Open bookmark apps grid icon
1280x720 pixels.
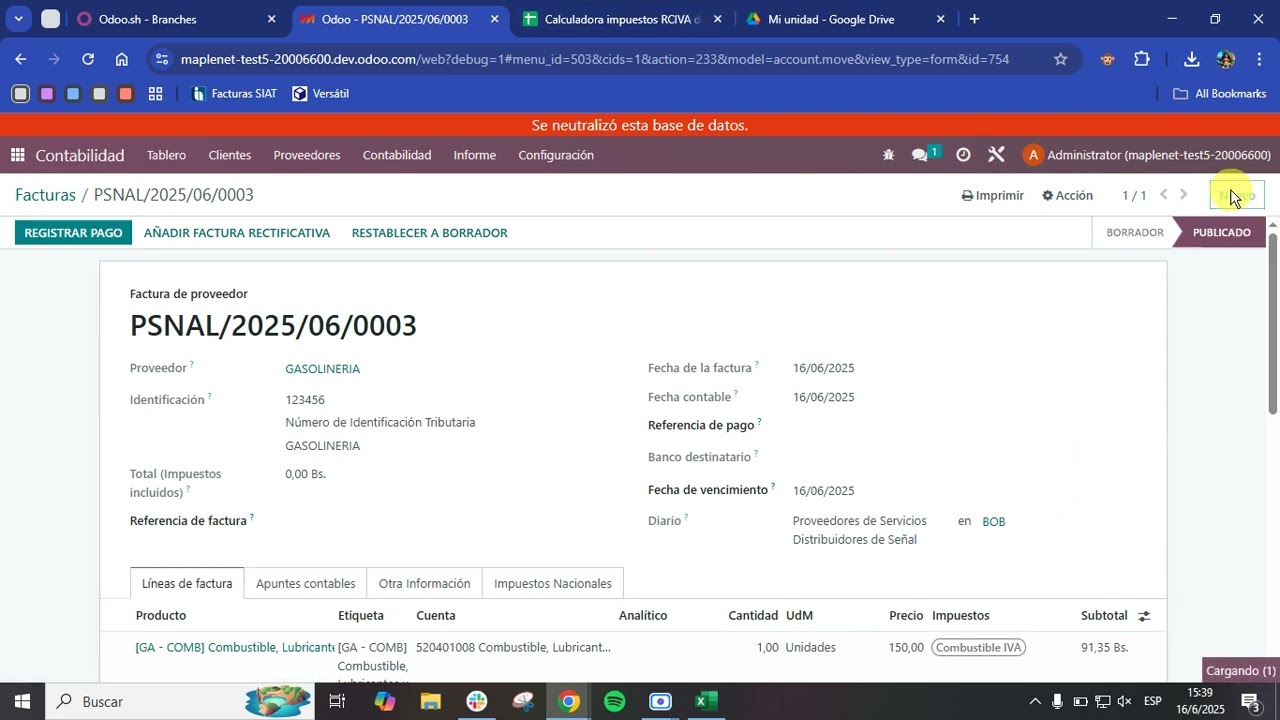point(155,94)
